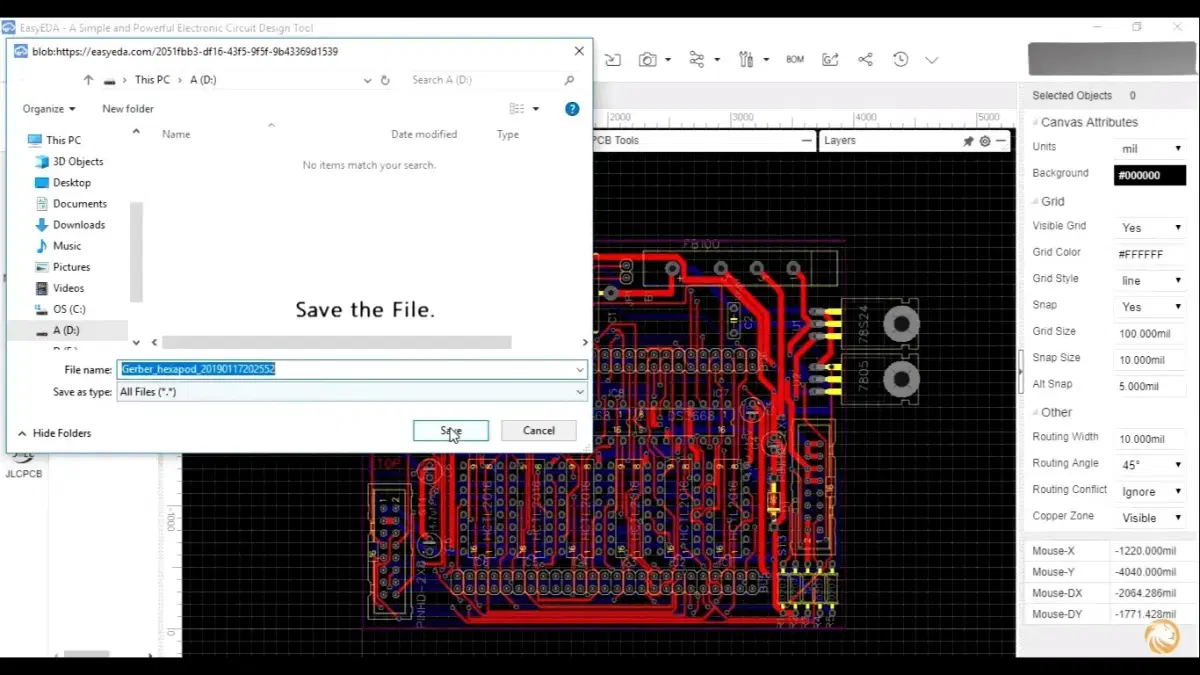Click the tools wrench icon in toolbar
Image resolution: width=1200 pixels, height=675 pixels.
(746, 60)
